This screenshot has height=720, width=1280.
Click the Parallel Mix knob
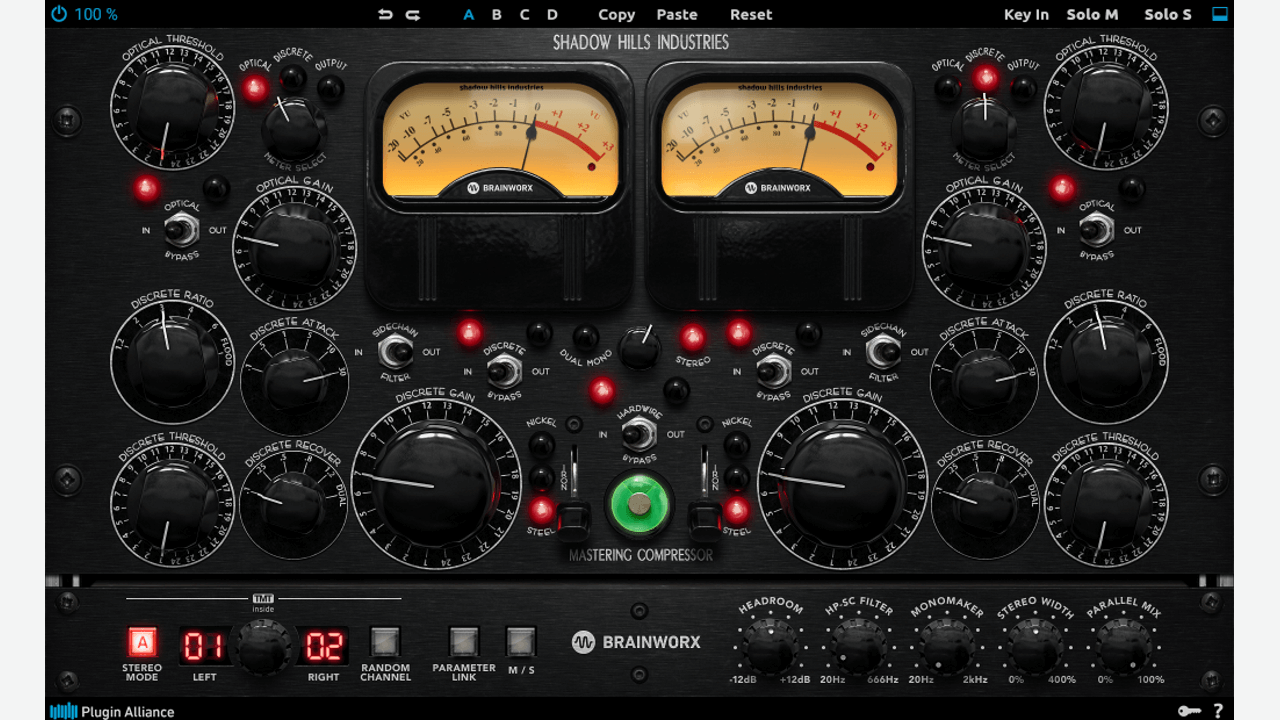pos(1123,645)
